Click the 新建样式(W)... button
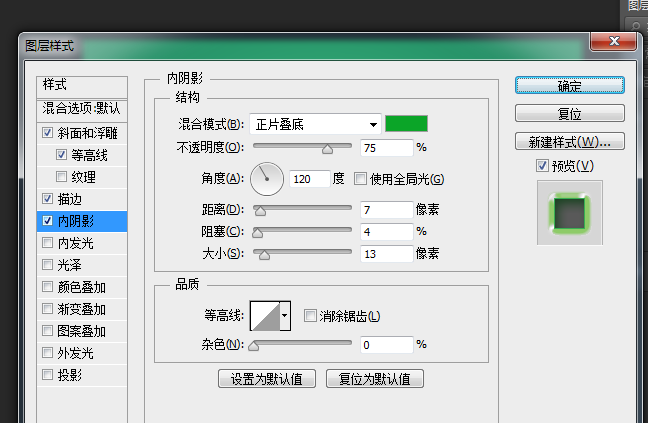The width and height of the screenshot is (648, 423). [569, 141]
